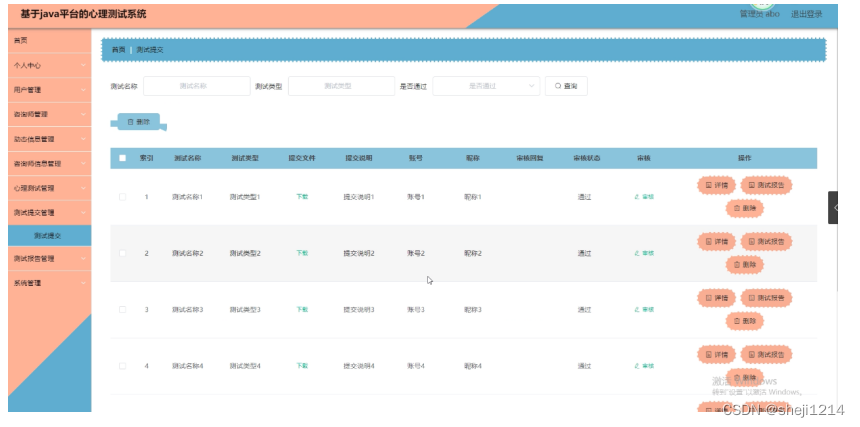Image resolution: width=860 pixels, height=427 pixels.
Task: Click the cell 昵称2
Action: (473, 253)
